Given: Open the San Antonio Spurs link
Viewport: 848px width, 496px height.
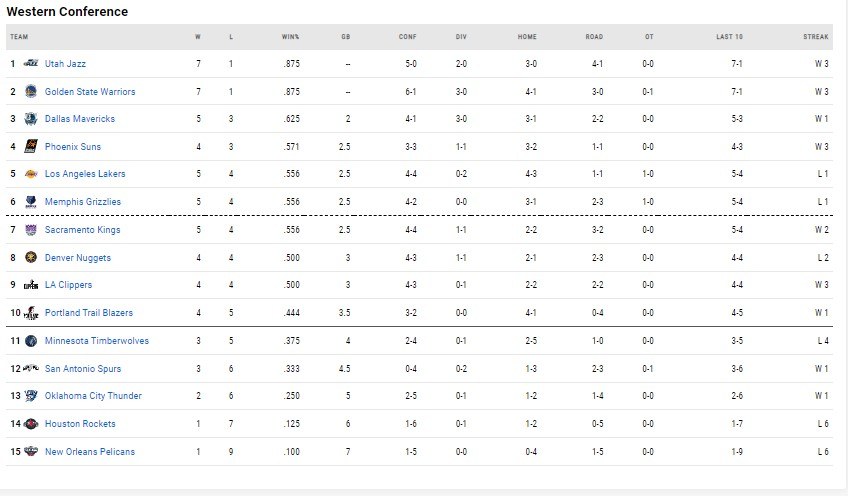Looking at the screenshot, I should [x=83, y=369].
